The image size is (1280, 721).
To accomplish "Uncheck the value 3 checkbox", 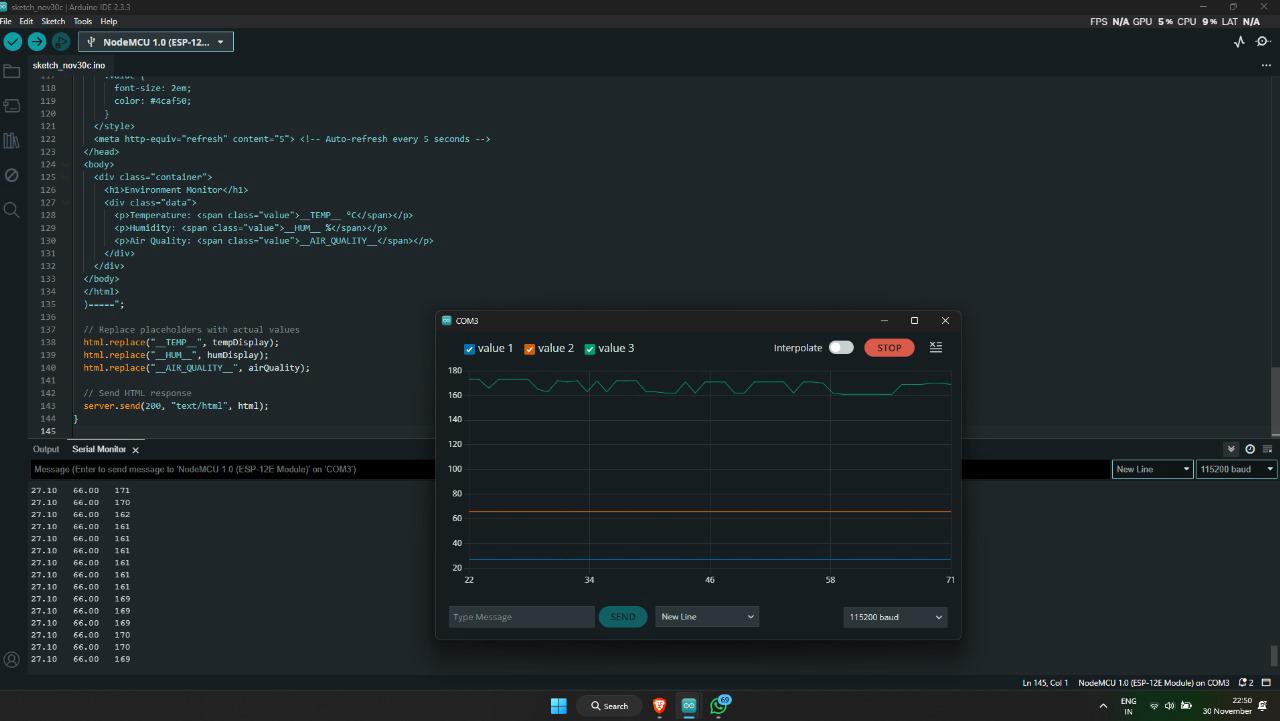I will click(590, 349).
